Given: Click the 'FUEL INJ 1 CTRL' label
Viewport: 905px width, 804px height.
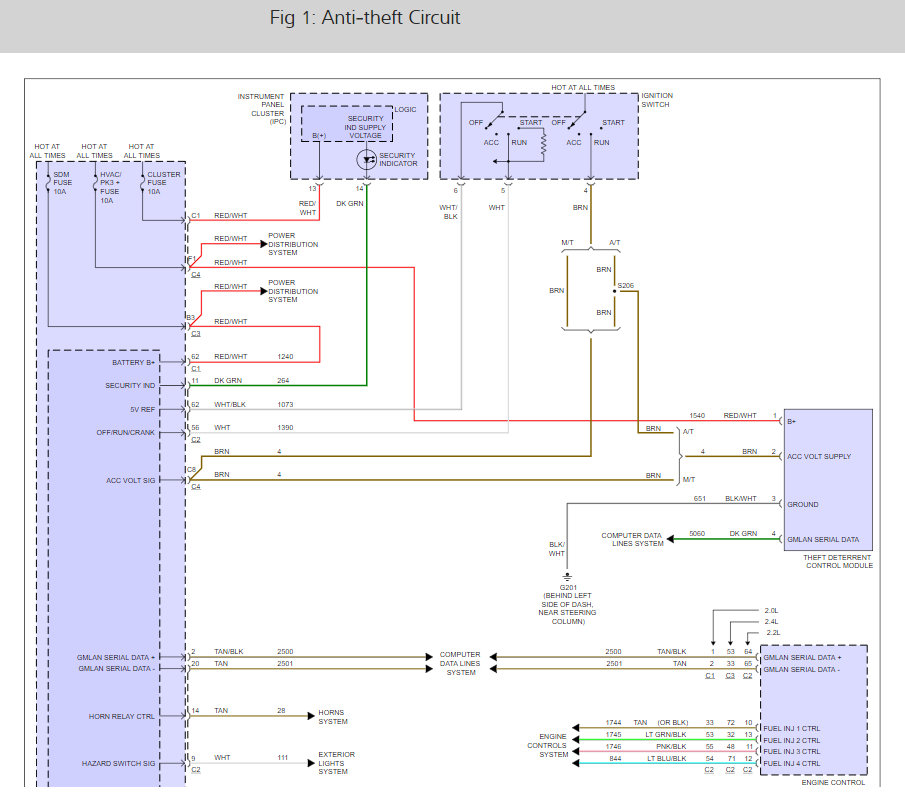Looking at the screenshot, I should (x=792, y=728).
